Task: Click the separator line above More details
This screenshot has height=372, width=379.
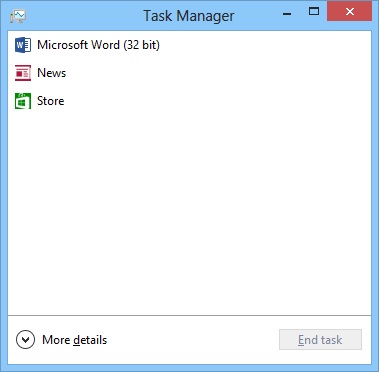Action: (x=189, y=315)
